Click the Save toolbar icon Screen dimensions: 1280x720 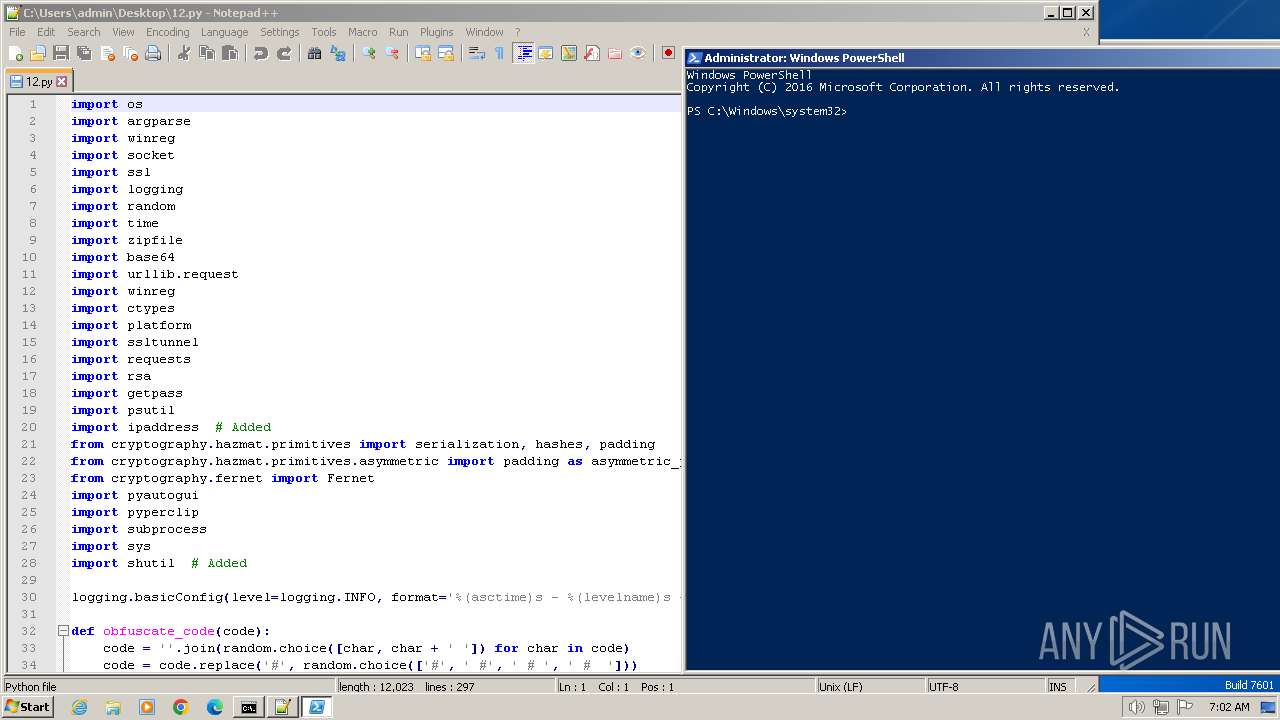tap(61, 53)
